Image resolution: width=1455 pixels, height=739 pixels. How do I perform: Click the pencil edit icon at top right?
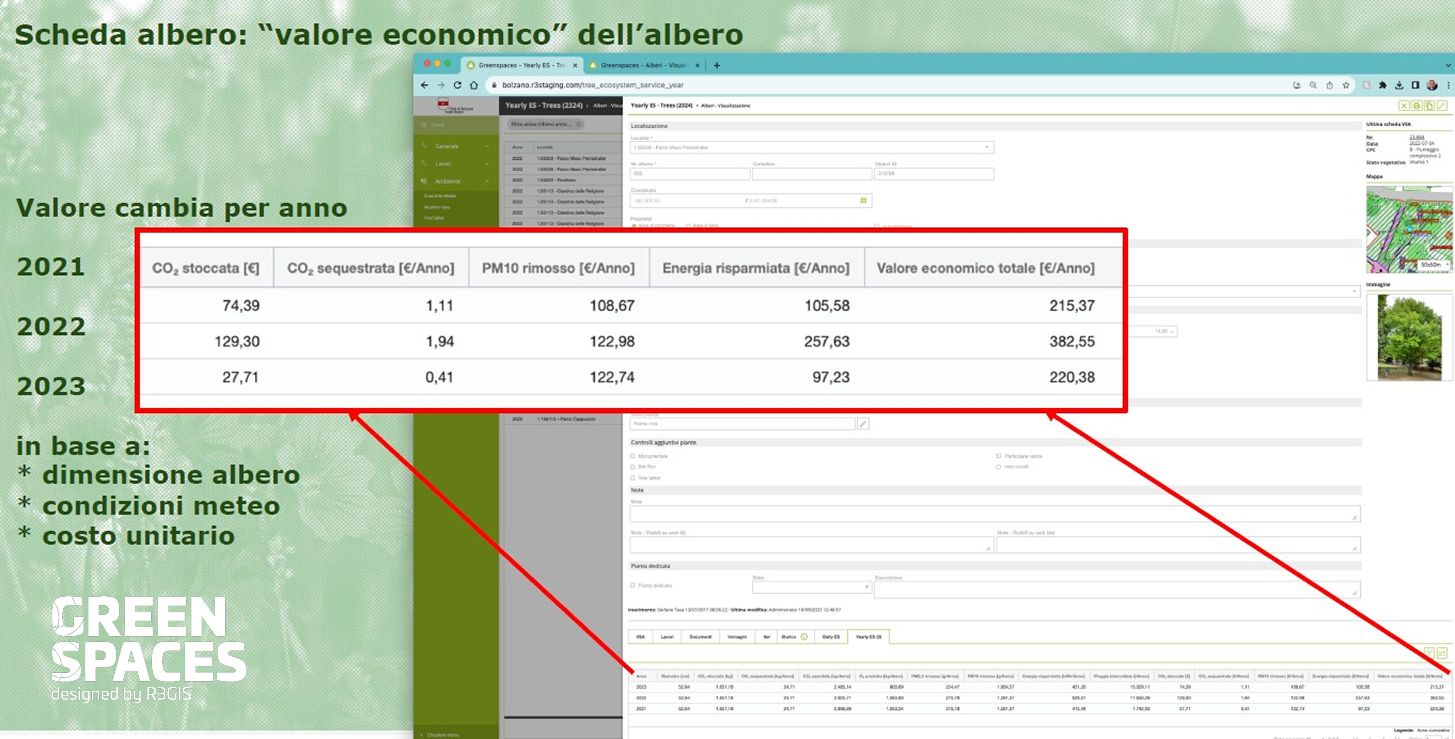coord(1441,105)
